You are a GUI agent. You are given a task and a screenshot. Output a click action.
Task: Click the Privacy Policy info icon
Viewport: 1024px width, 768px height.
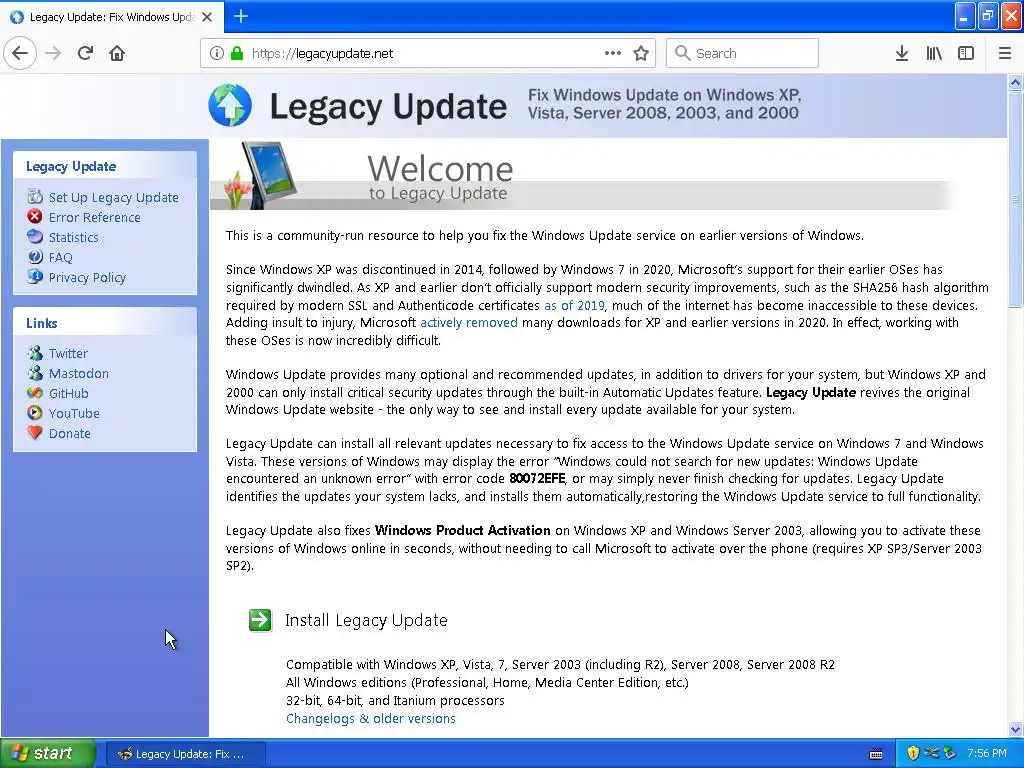coord(35,276)
